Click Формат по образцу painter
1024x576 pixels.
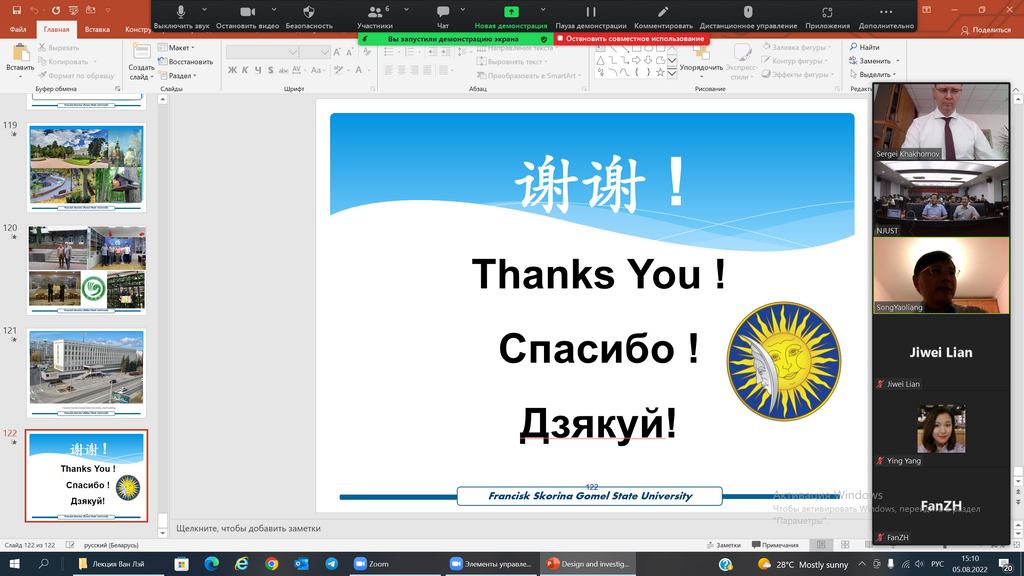point(76,75)
